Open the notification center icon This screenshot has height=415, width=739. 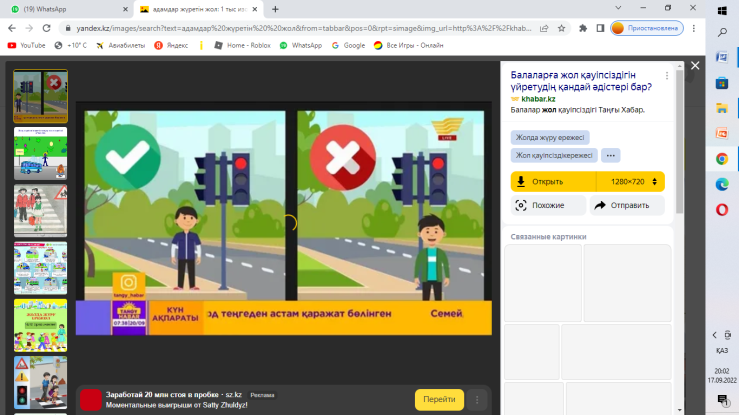tap(722, 400)
